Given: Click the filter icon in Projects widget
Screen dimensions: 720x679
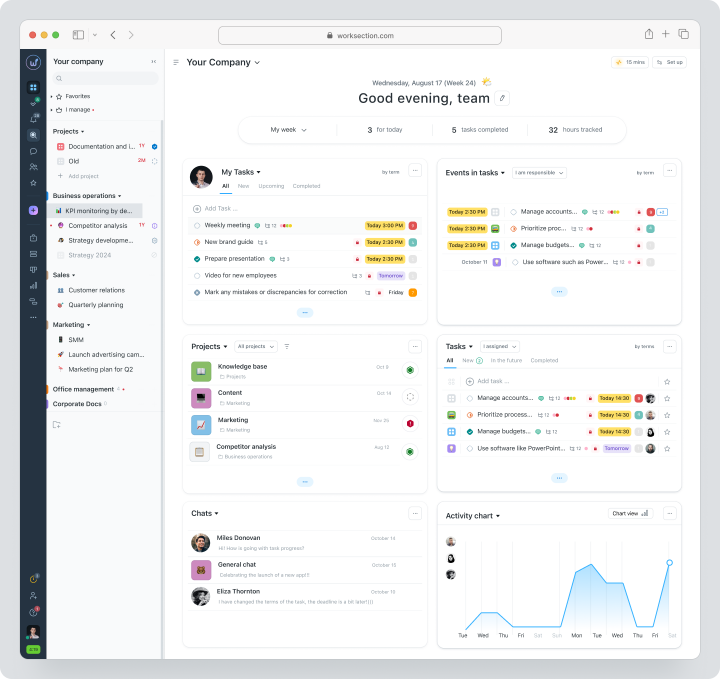Looking at the screenshot, I should [287, 347].
